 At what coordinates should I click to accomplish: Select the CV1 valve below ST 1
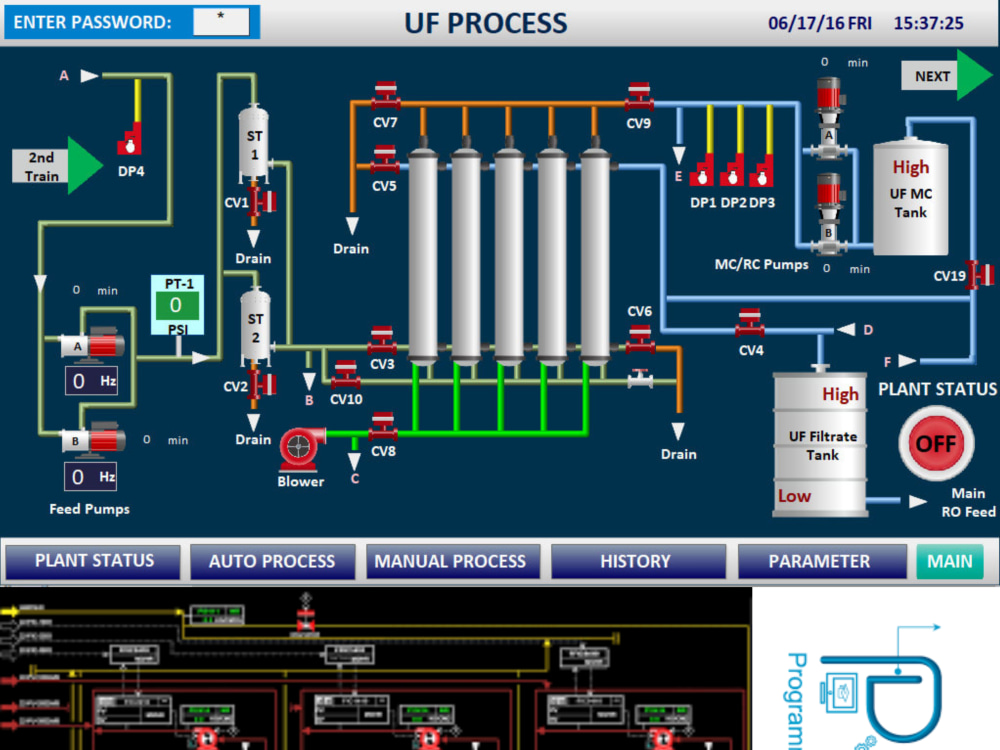tap(262, 201)
